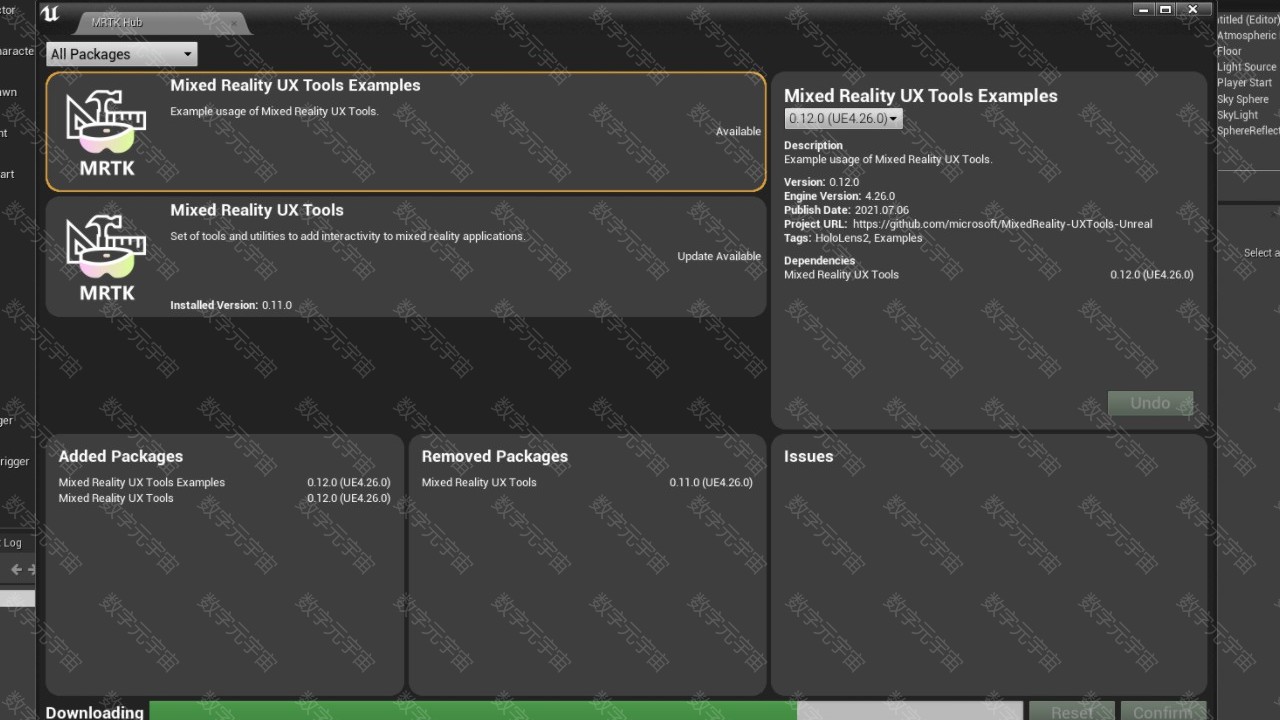This screenshot has height=720, width=1280.
Task: Click the Undo button
Action: coord(1150,403)
